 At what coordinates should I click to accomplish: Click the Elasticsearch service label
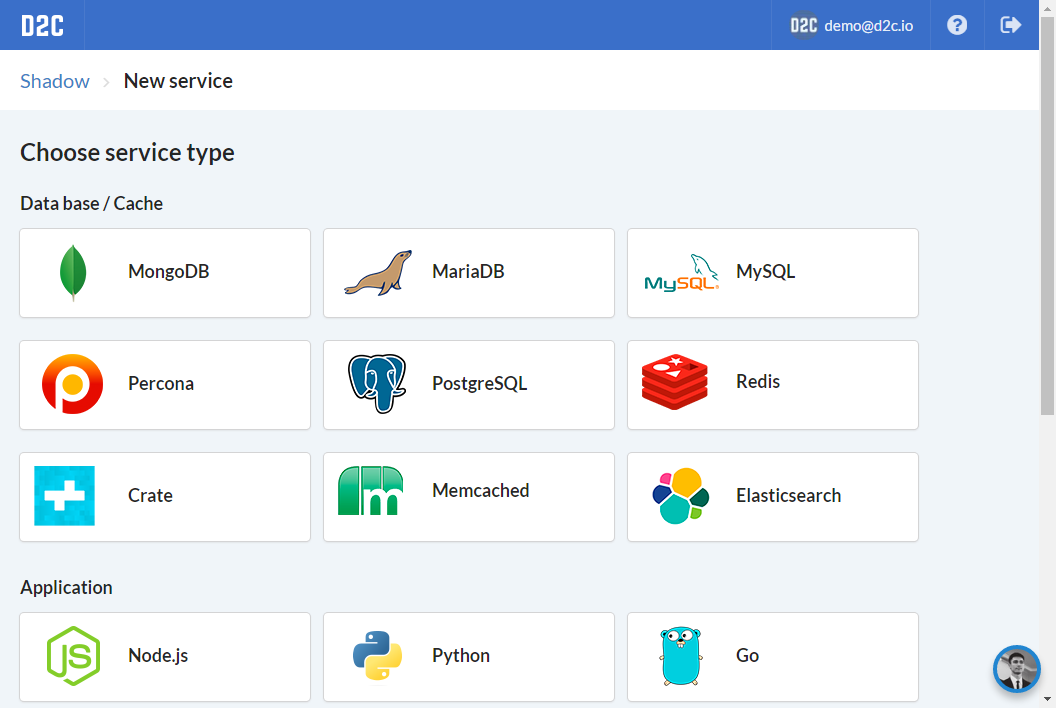[x=788, y=496]
